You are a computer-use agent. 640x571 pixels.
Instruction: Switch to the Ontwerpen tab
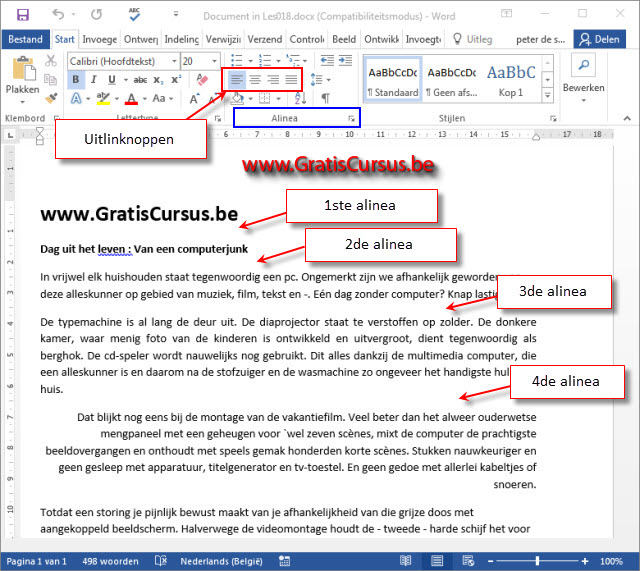tap(141, 40)
